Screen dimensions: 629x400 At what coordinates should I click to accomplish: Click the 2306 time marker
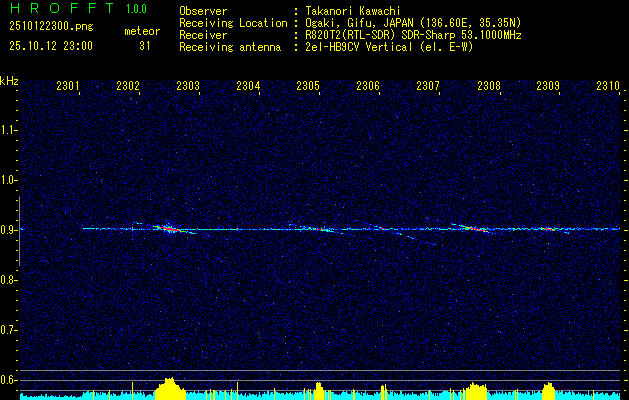pyautogui.click(x=368, y=85)
